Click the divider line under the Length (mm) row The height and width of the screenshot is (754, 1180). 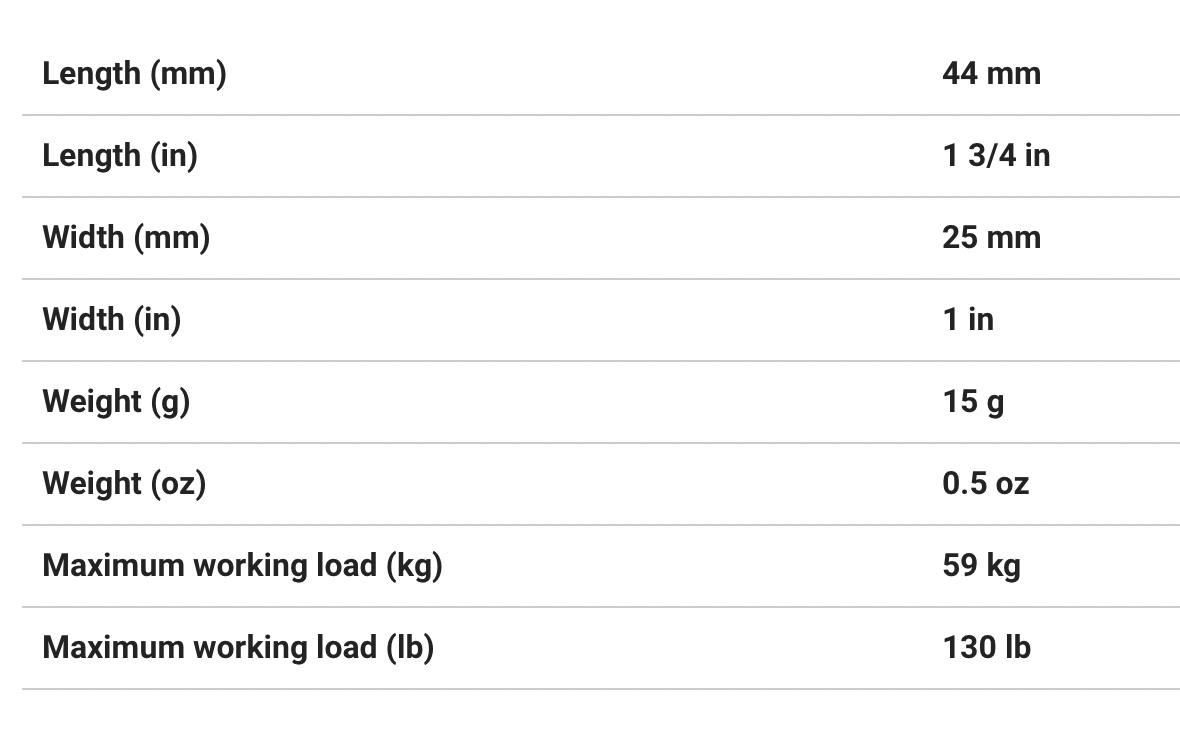600,115
